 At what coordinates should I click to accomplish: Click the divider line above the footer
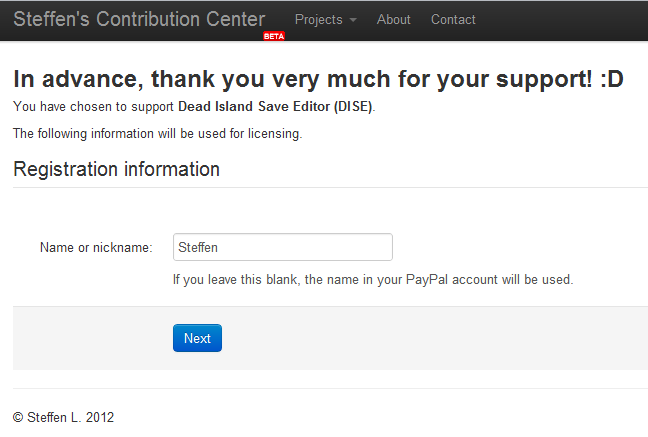330,388
